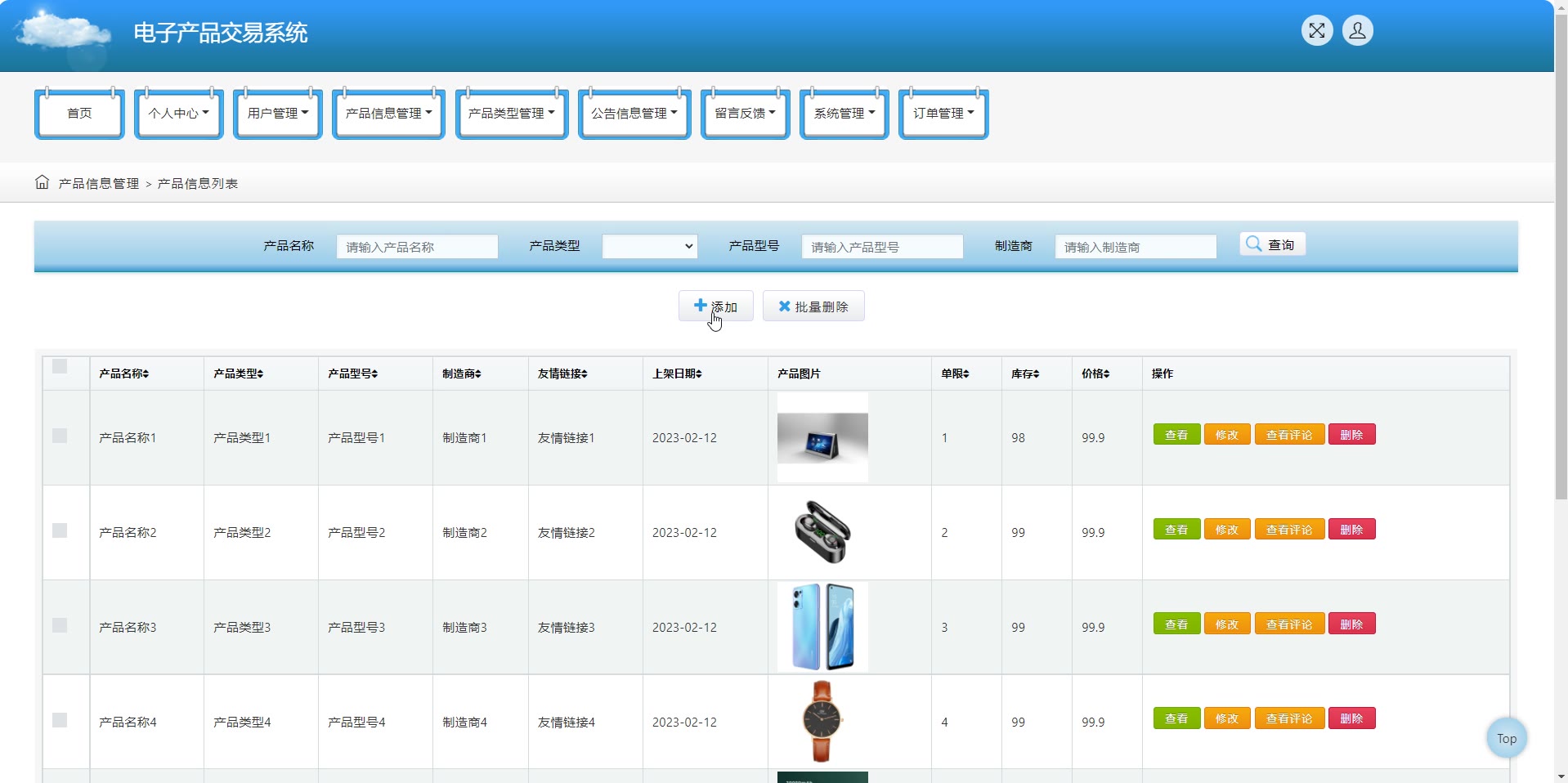Click 删除 for 产品名称2
The image size is (1568, 783).
1351,530
